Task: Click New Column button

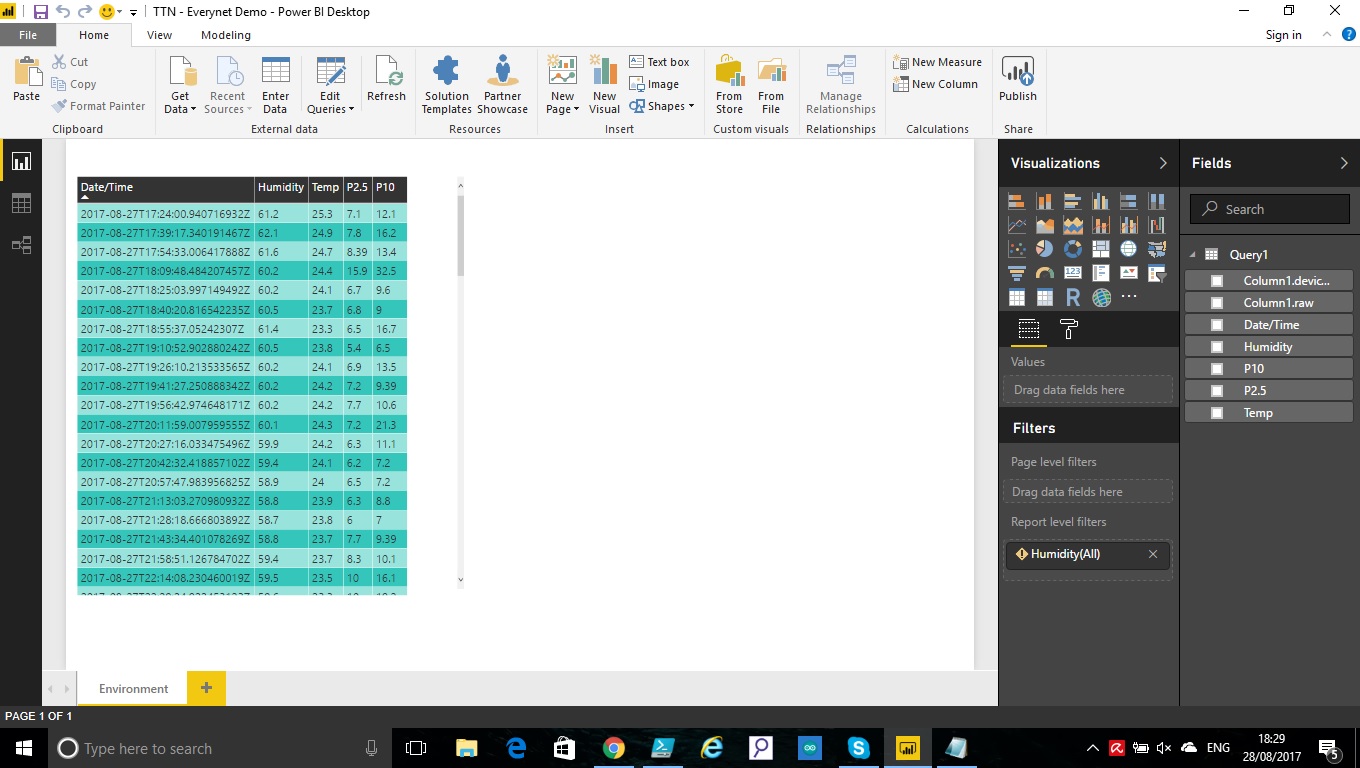Action: click(935, 84)
